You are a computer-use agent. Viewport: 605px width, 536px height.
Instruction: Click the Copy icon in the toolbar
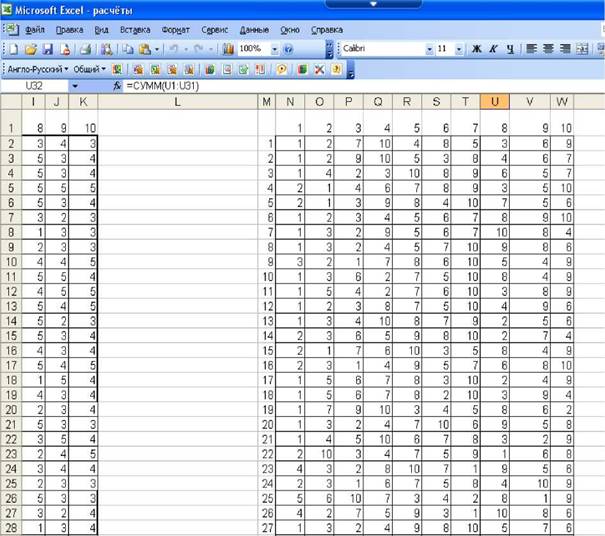pos(128,49)
